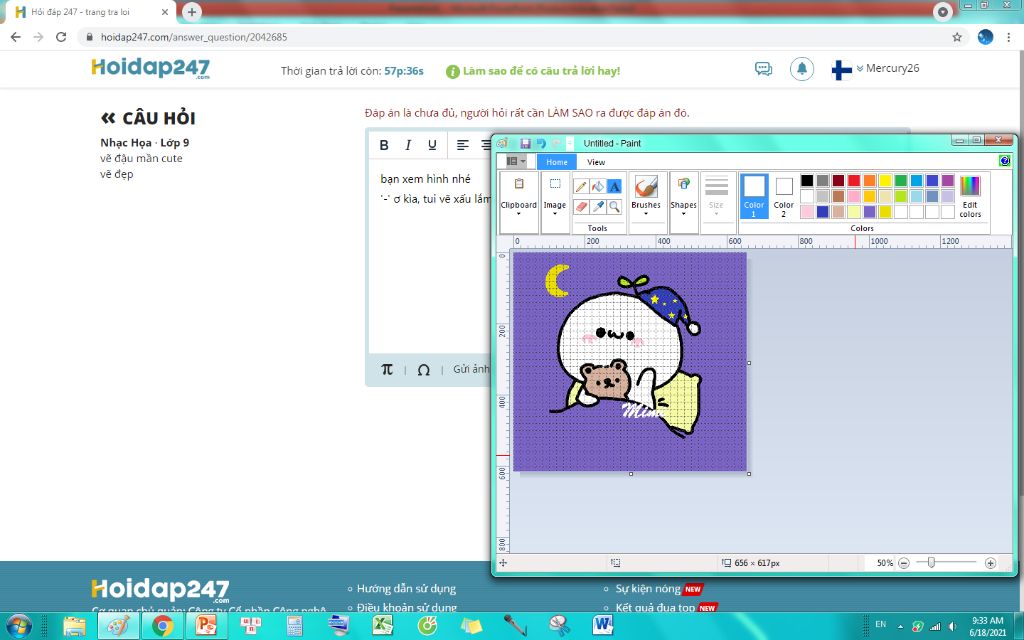
Task: Click the align left icon in editor
Action: [463, 145]
